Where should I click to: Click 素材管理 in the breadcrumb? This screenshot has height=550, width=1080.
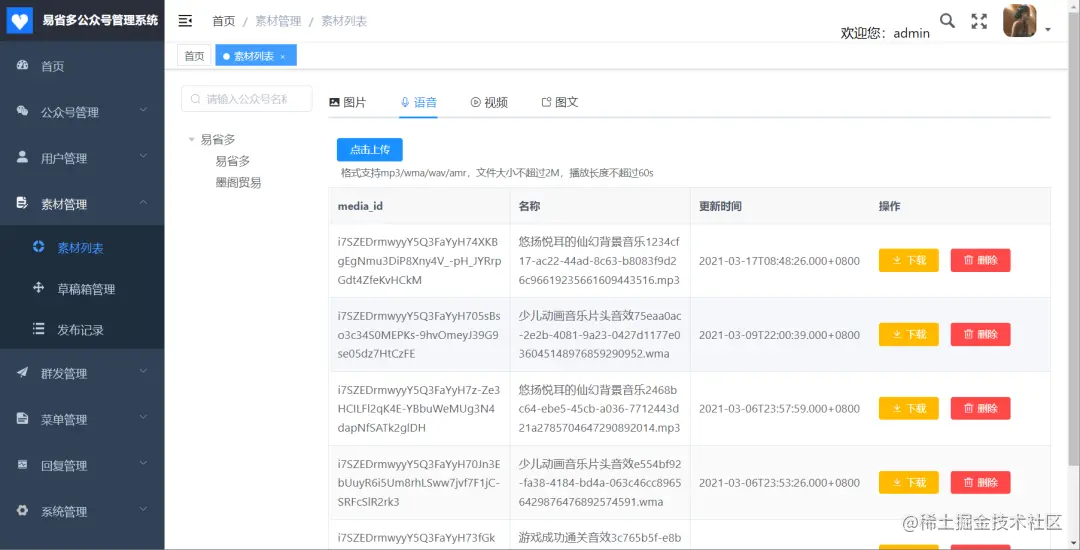coord(278,21)
